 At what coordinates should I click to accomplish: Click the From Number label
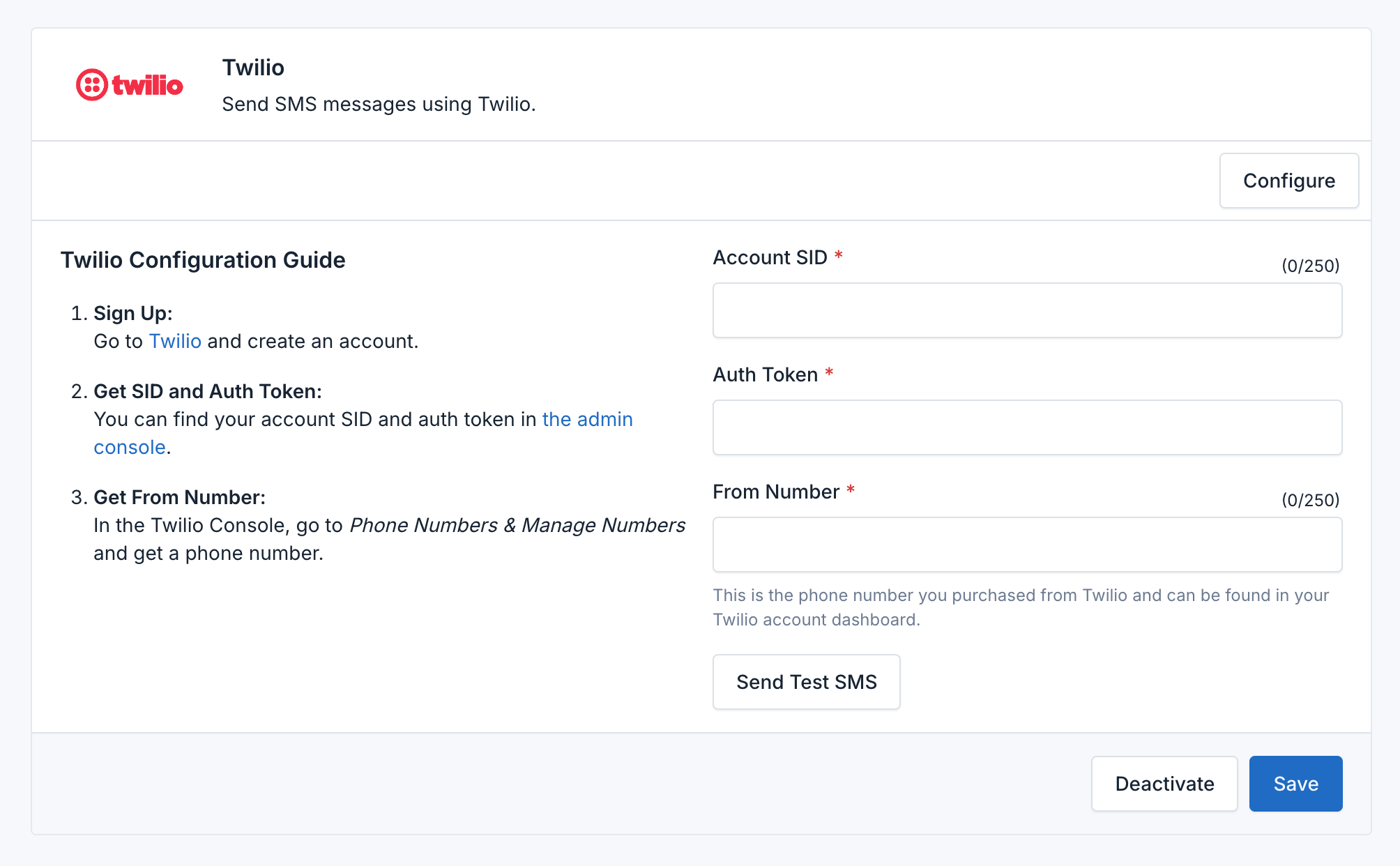tap(776, 492)
